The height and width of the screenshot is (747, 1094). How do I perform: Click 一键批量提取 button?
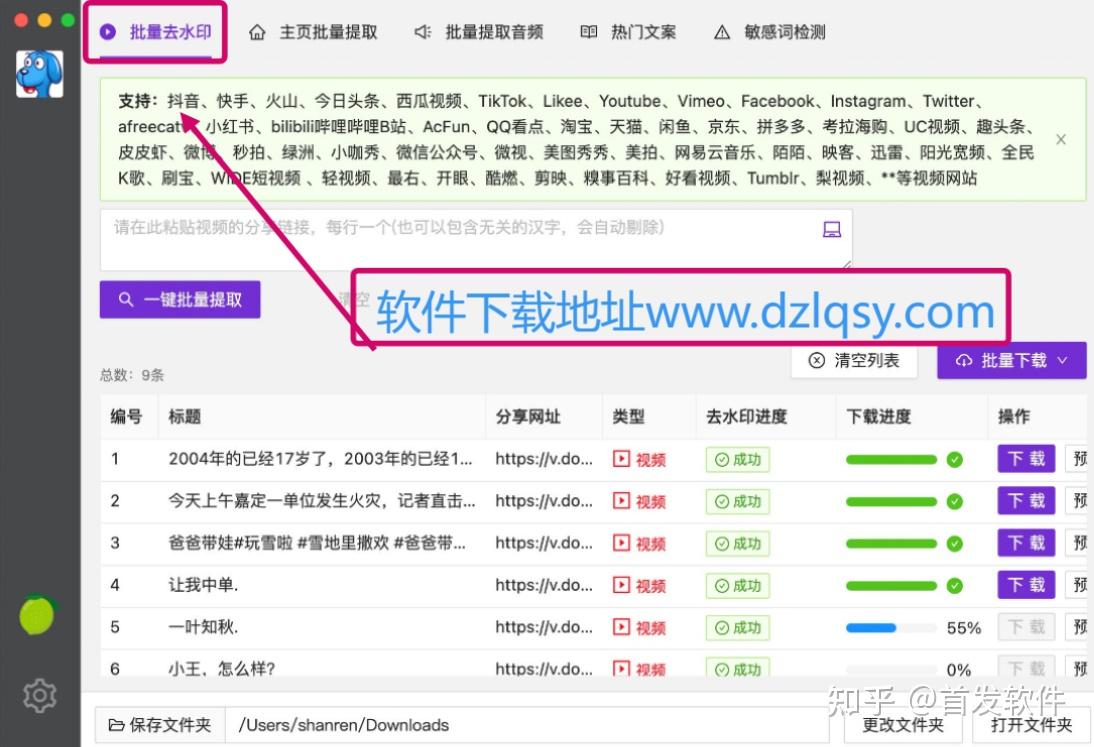[180, 300]
